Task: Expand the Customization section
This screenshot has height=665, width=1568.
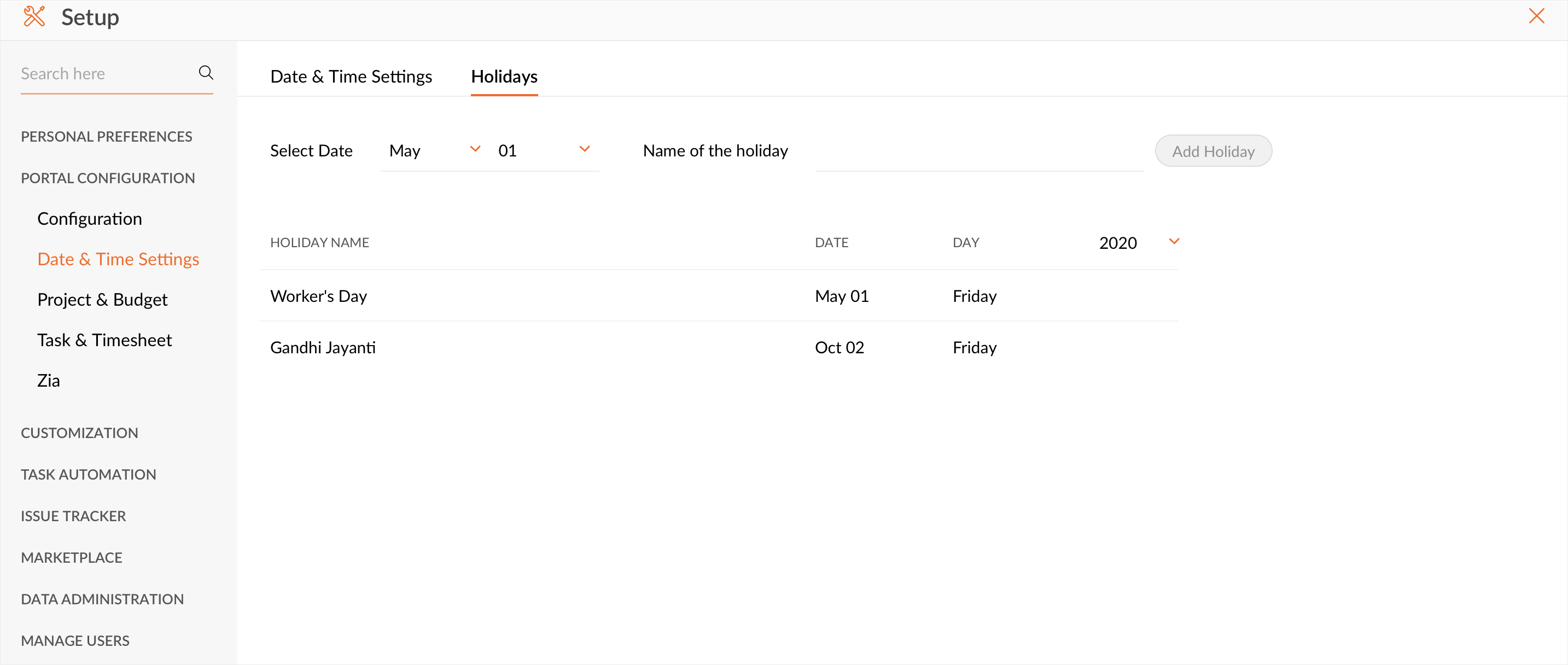Action: [79, 433]
